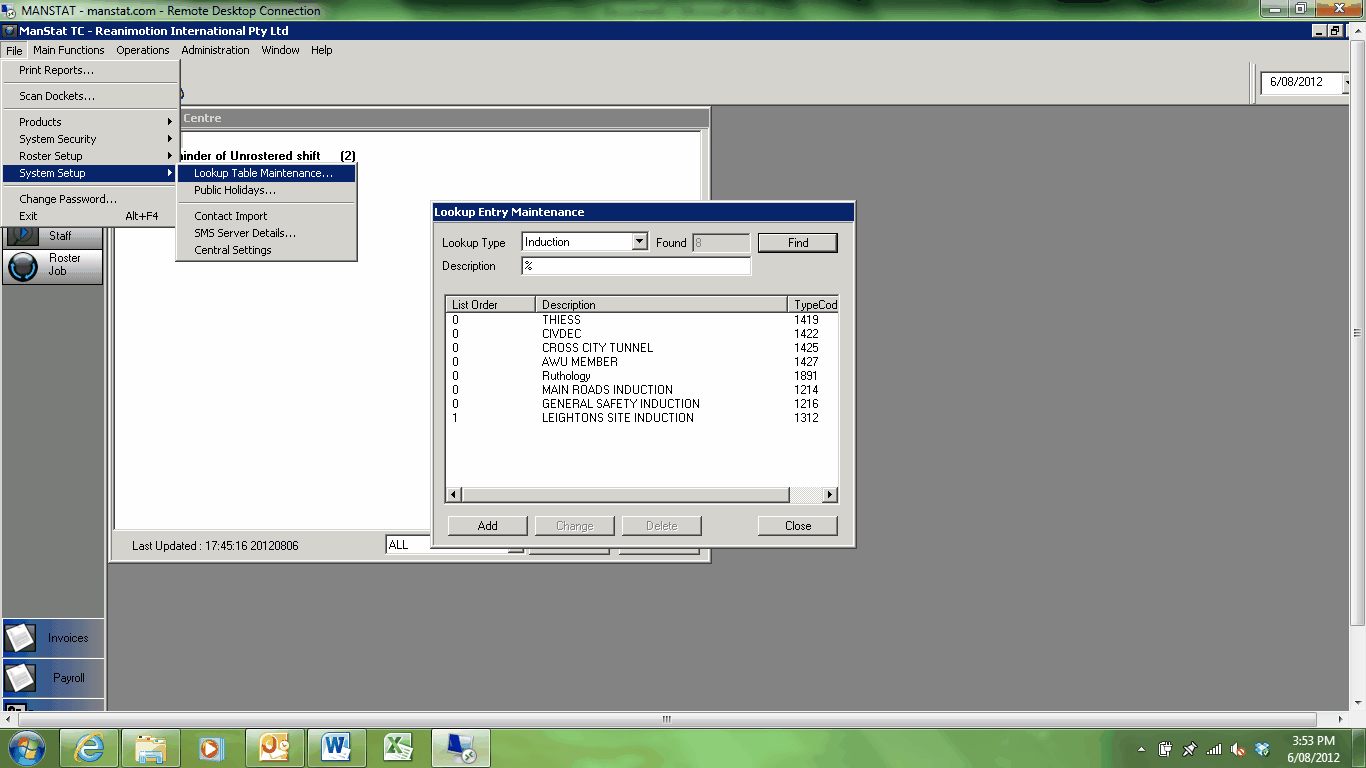The width and height of the screenshot is (1366, 768).
Task: Open Internet Explorer from taskbar
Action: [x=88, y=748]
